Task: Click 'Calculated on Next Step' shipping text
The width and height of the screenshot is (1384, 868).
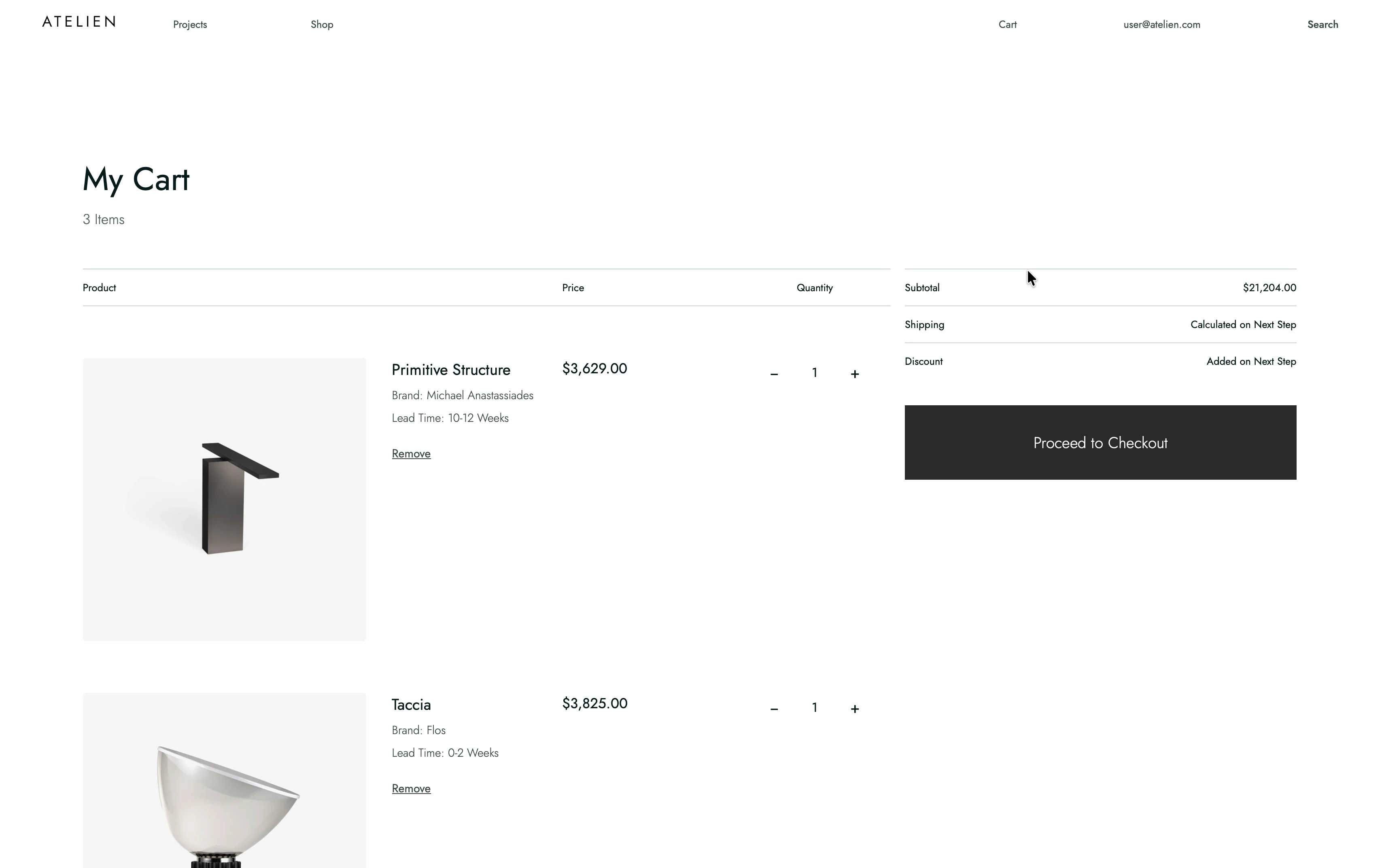Action: click(1243, 324)
